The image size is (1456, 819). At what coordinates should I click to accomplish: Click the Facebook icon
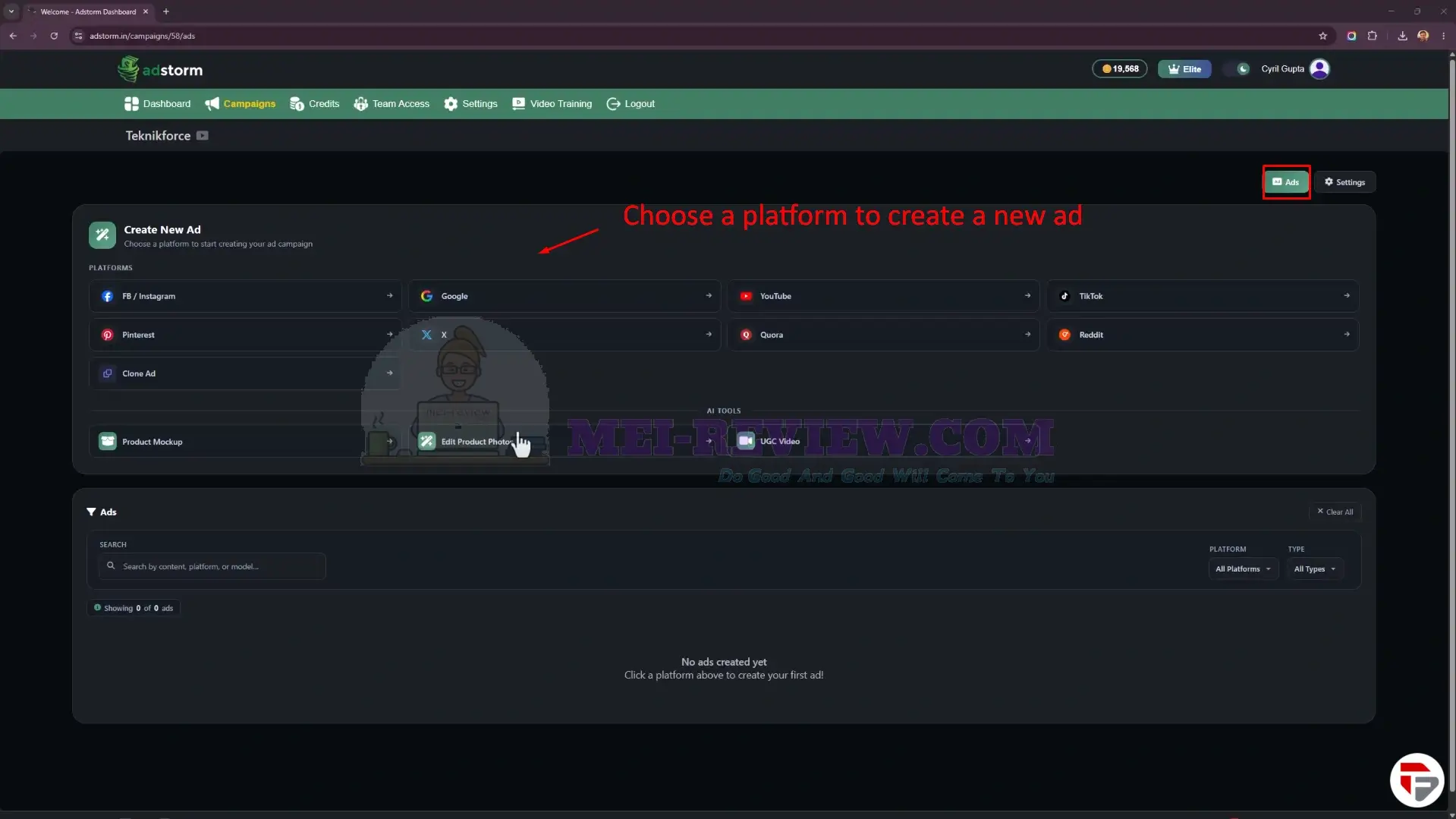(108, 296)
